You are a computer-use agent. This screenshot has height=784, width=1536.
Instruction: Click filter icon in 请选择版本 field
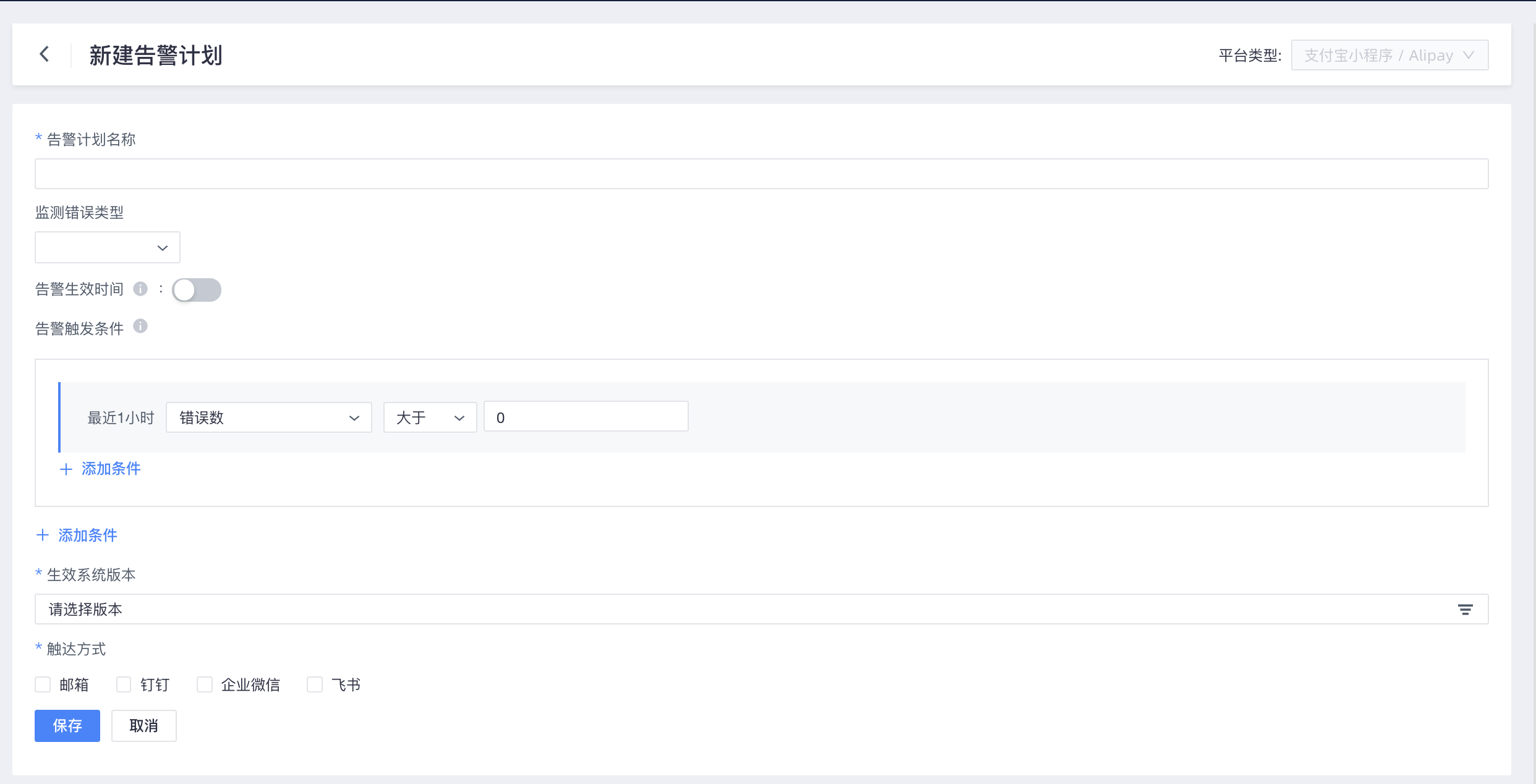click(1465, 610)
